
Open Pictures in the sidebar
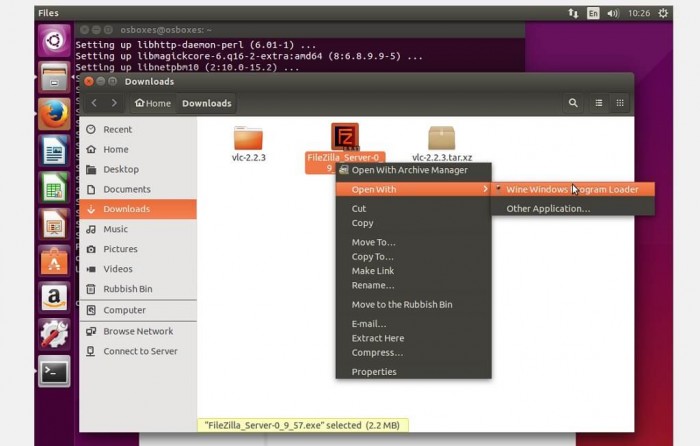[x=138, y=249]
